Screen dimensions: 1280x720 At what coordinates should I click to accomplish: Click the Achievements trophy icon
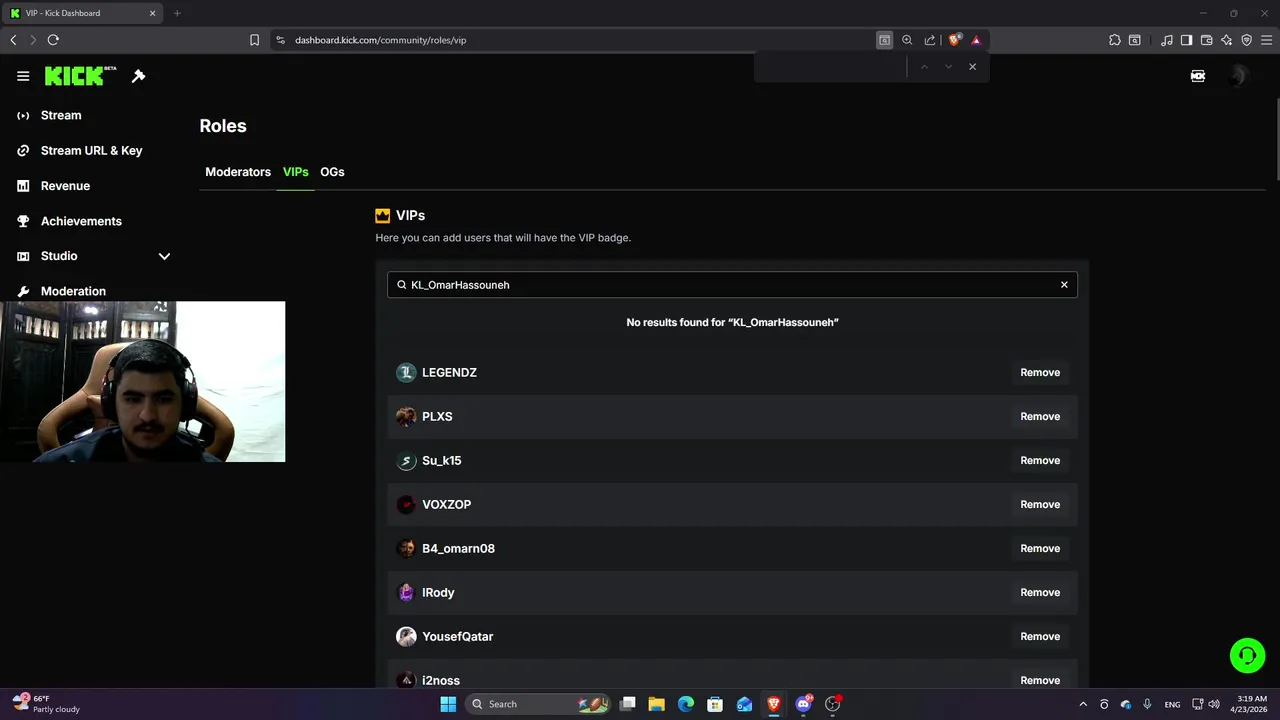tap(23, 221)
